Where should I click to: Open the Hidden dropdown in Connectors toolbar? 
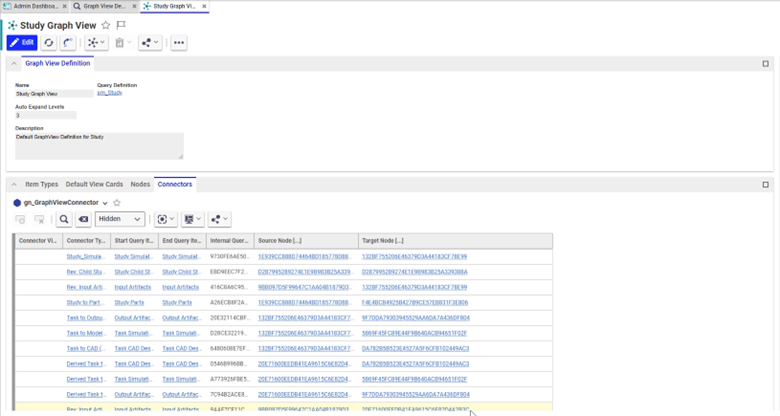tap(121, 219)
